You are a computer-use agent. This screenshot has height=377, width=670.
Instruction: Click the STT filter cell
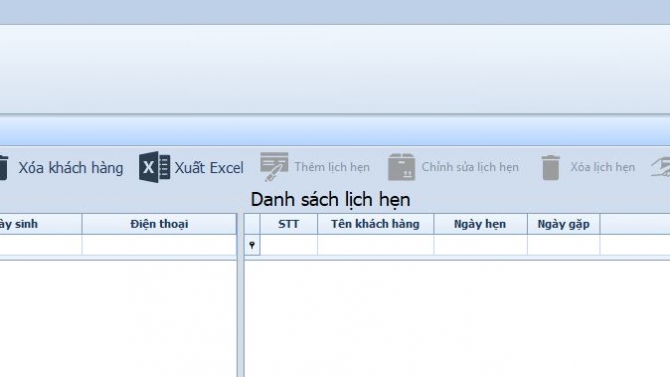[x=288, y=245]
